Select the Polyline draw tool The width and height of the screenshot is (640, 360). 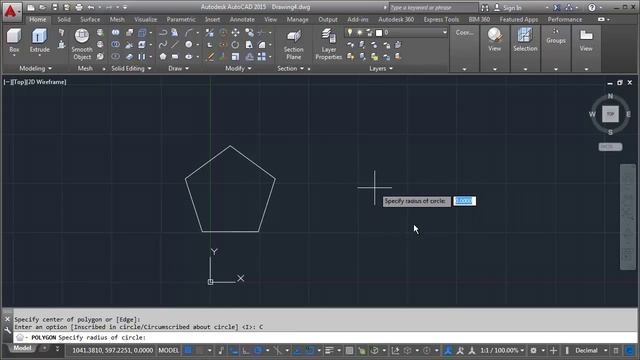coord(163,32)
